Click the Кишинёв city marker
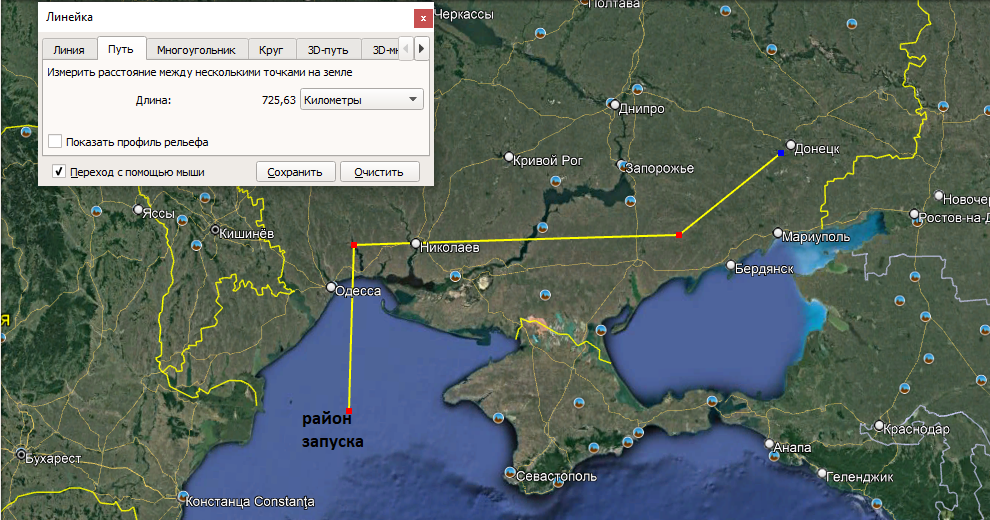The height and width of the screenshot is (520, 990). point(215,230)
